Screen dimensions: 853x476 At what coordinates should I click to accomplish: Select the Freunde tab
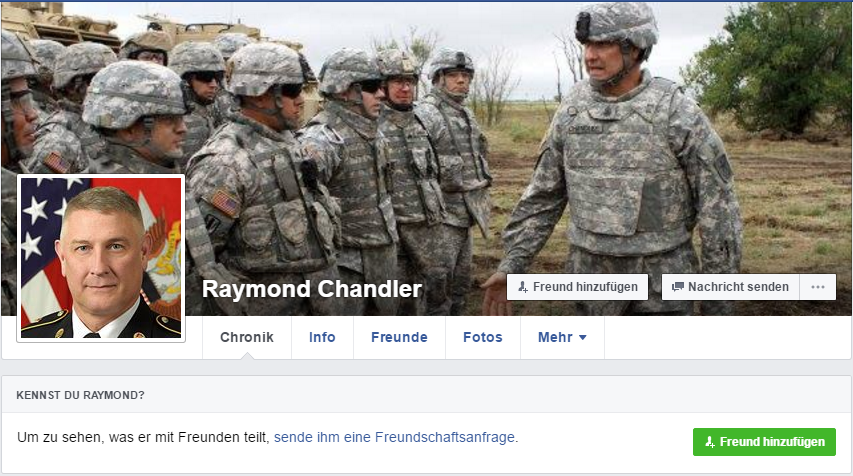coord(399,337)
